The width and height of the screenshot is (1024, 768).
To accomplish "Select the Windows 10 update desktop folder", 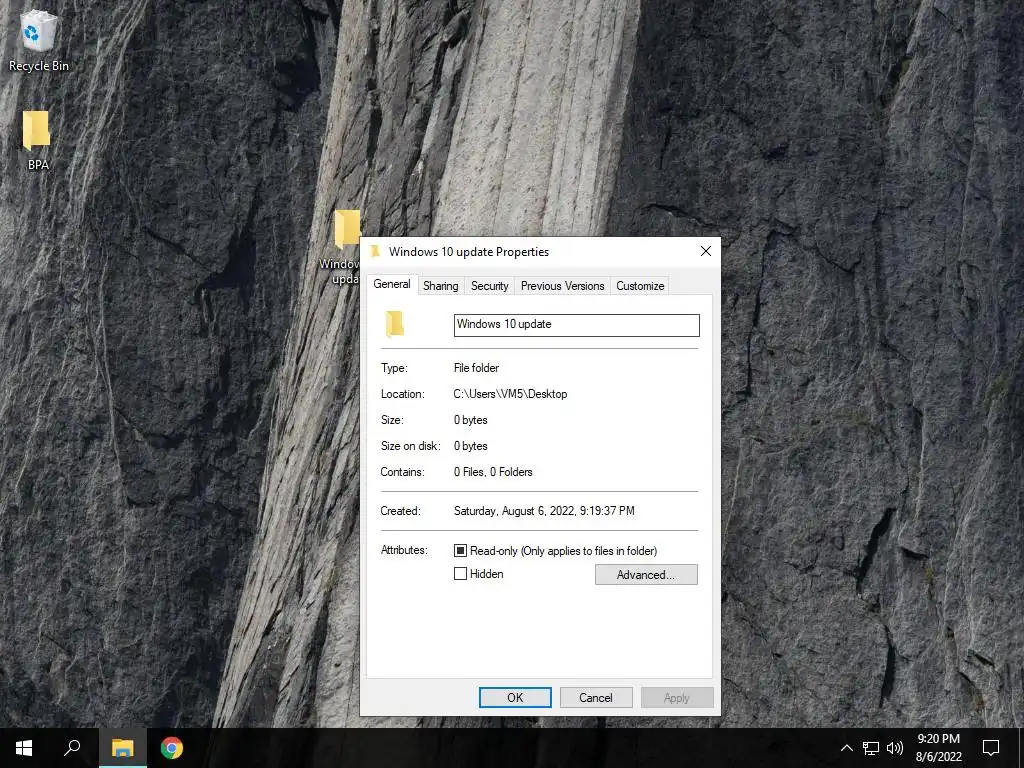I will [x=345, y=248].
